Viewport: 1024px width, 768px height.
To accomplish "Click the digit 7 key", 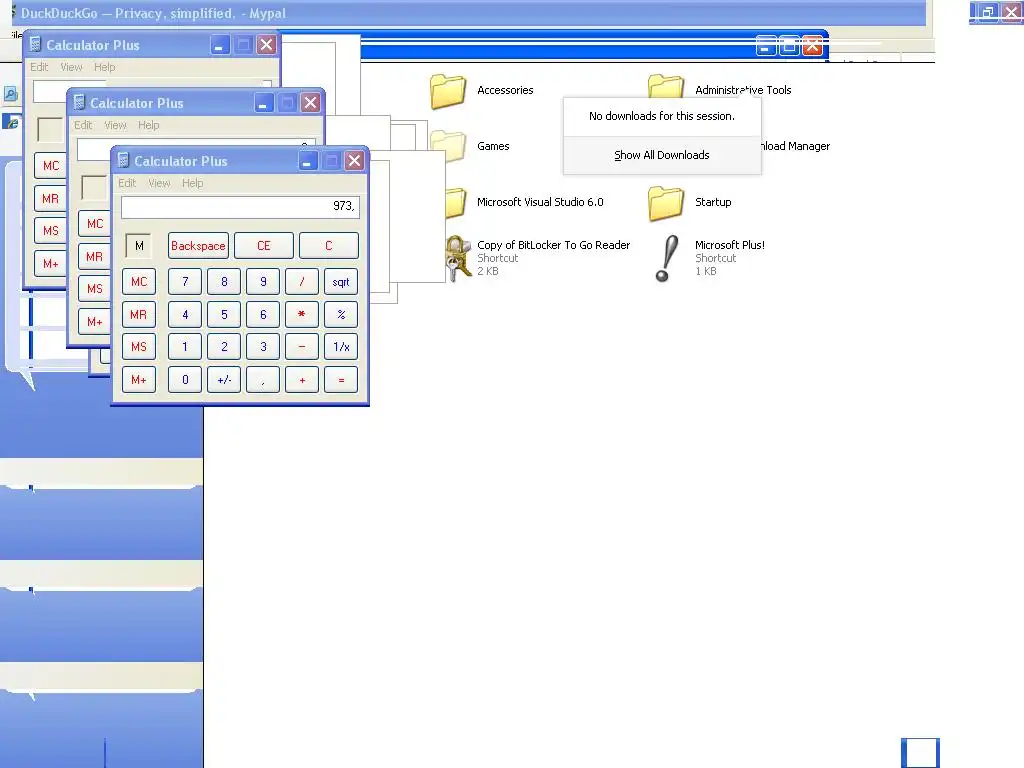I will pos(185,281).
